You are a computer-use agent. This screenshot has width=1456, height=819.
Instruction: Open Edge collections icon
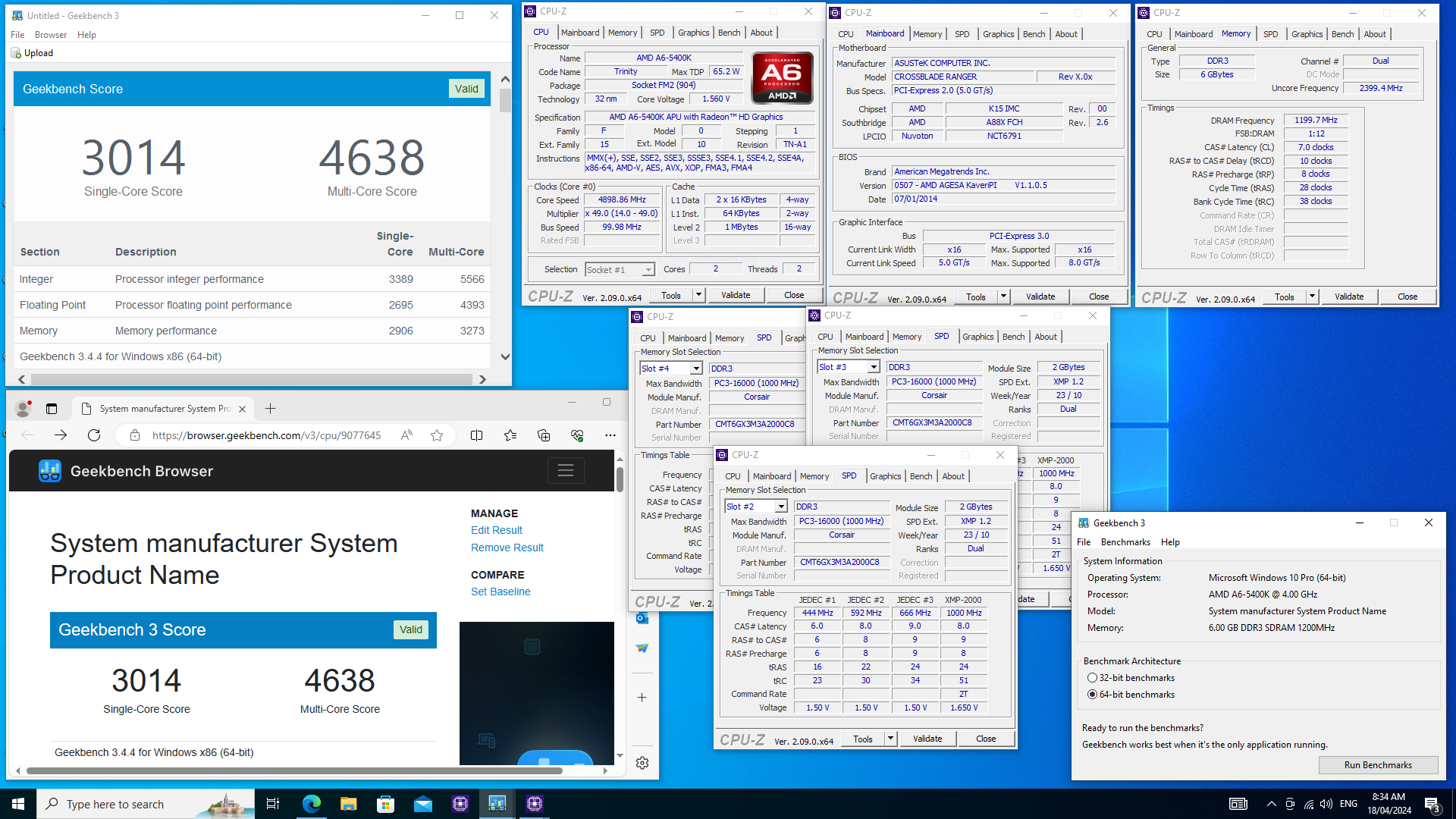[x=544, y=435]
